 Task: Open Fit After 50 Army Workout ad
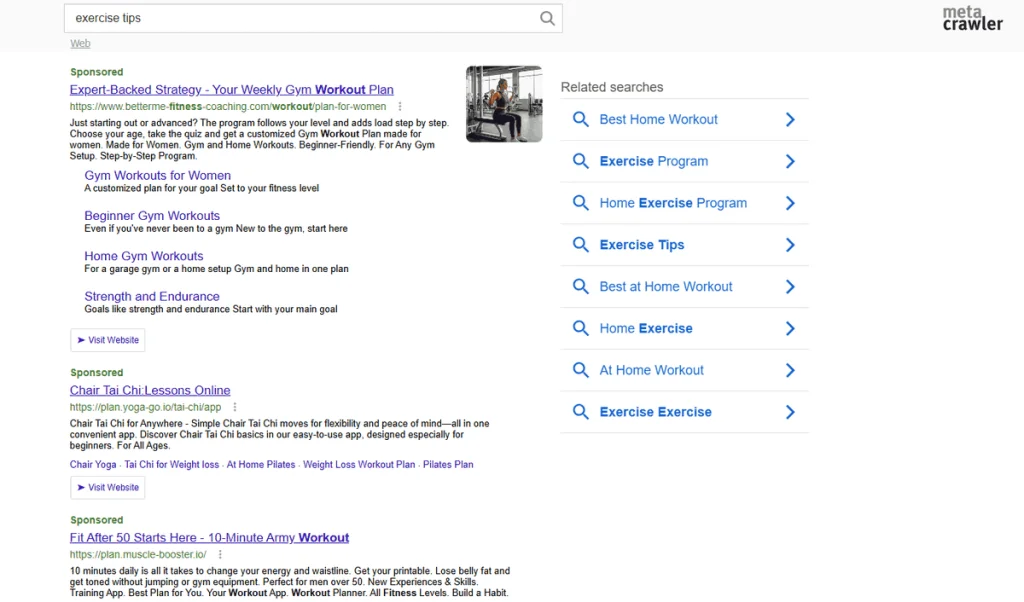pyautogui.click(x=210, y=538)
